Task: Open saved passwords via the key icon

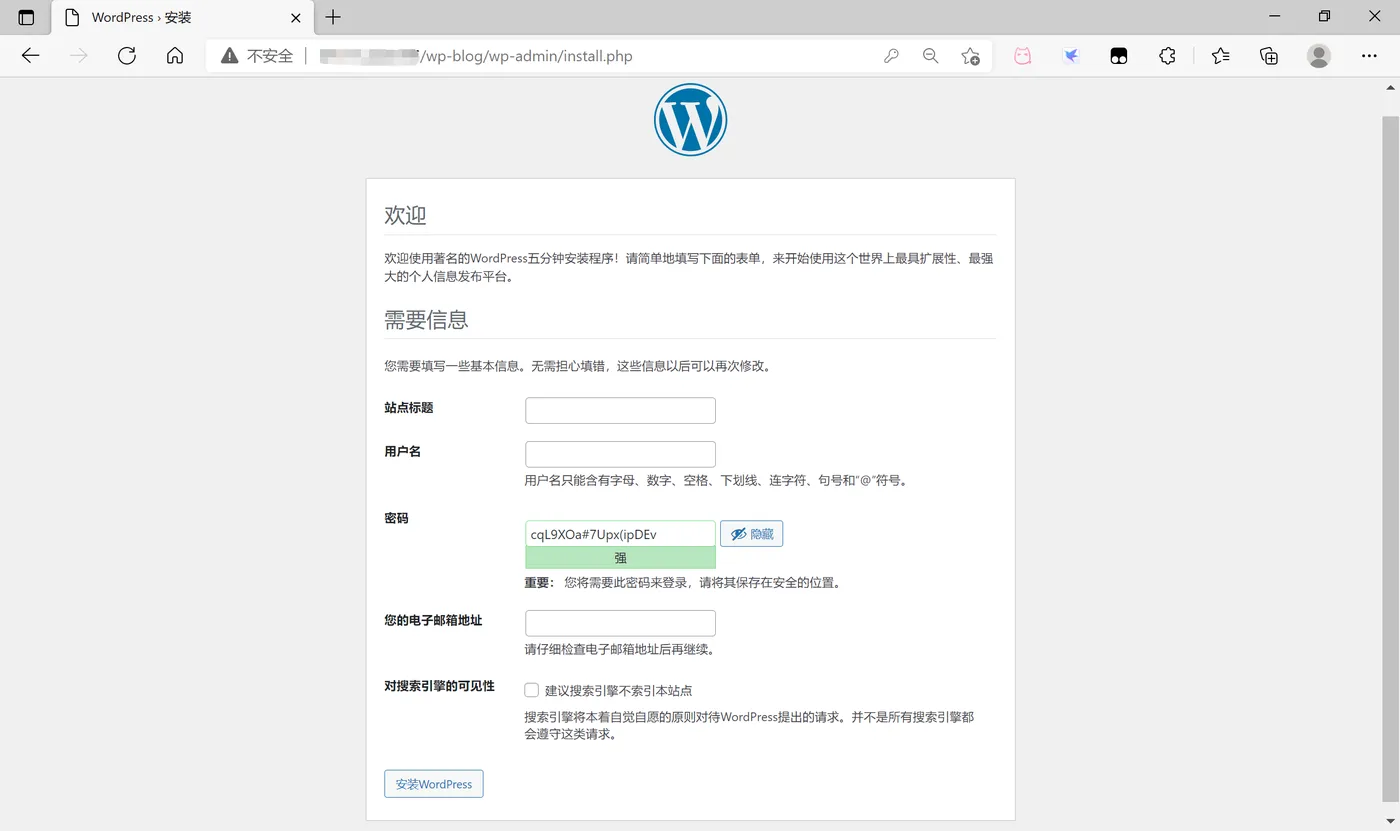Action: coord(891,56)
